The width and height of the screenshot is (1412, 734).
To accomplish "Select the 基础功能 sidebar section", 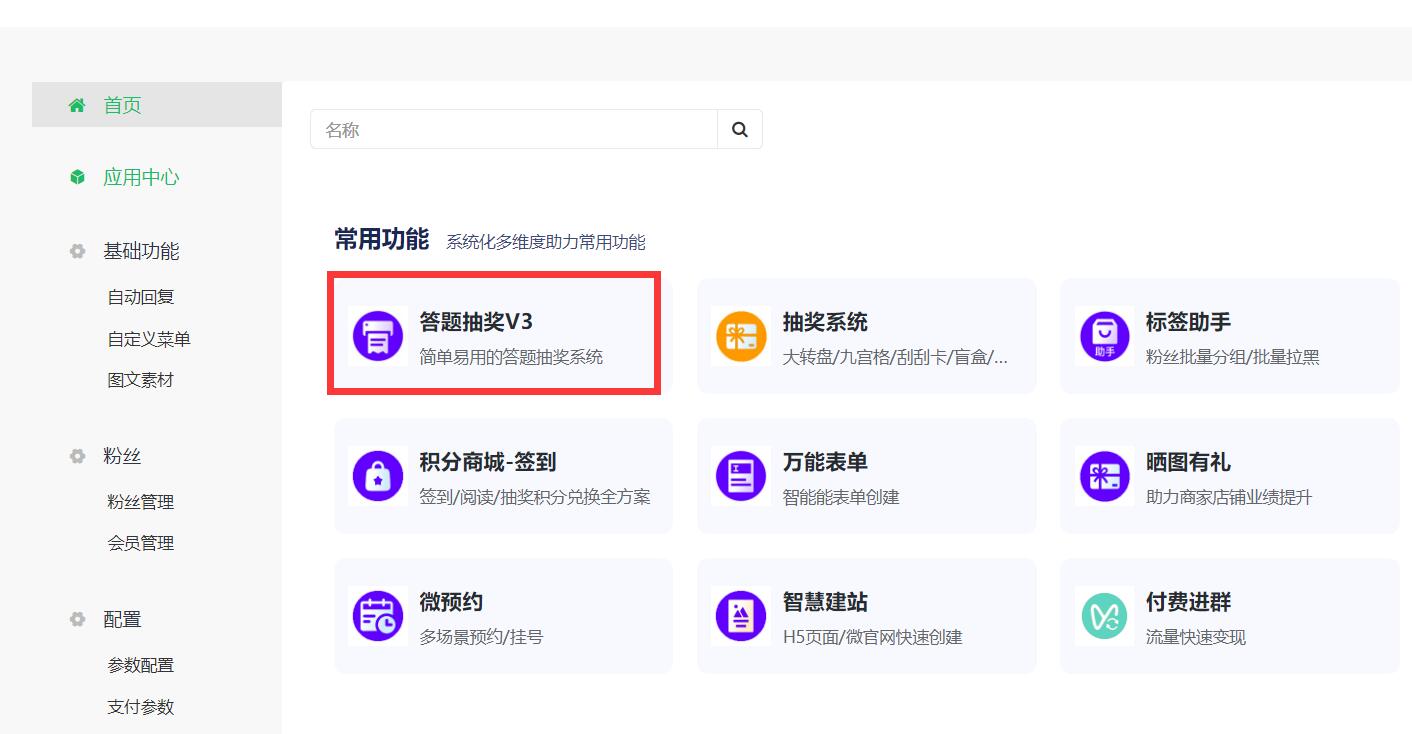I will (141, 251).
